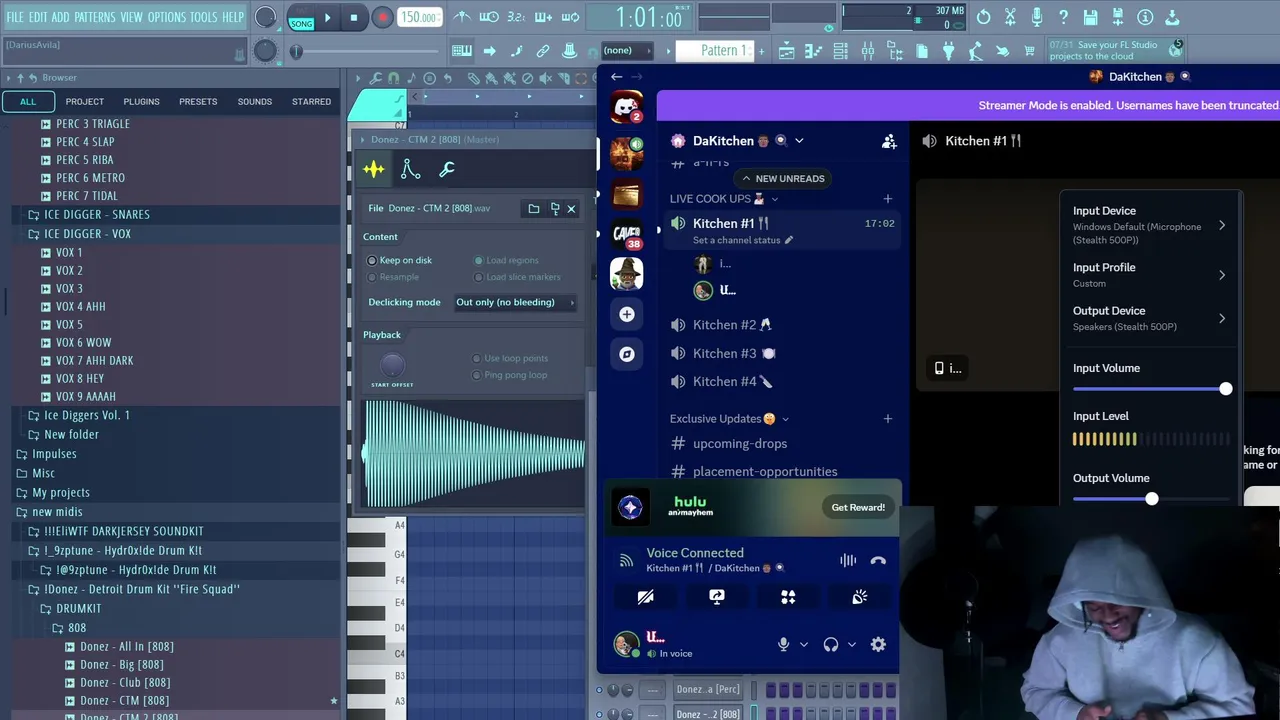Click the NEW UNREADS button
The width and height of the screenshot is (1280, 720).
783,178
